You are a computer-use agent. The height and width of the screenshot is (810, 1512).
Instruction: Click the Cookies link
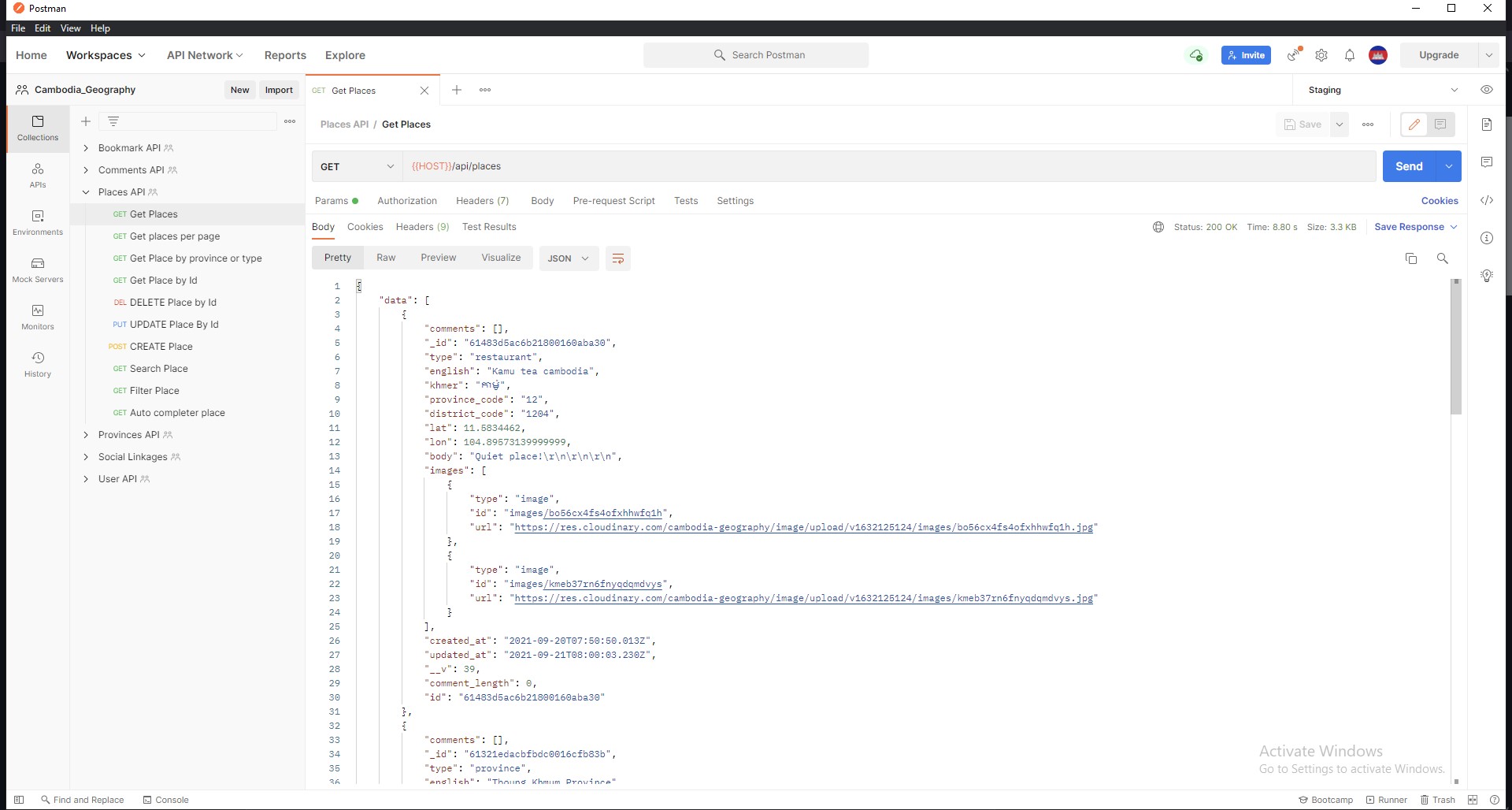pyautogui.click(x=1440, y=201)
